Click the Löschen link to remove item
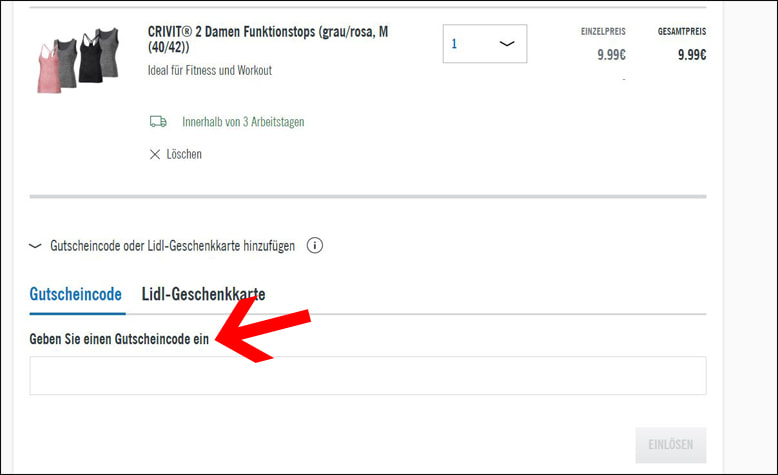This screenshot has width=778, height=475. tap(184, 154)
